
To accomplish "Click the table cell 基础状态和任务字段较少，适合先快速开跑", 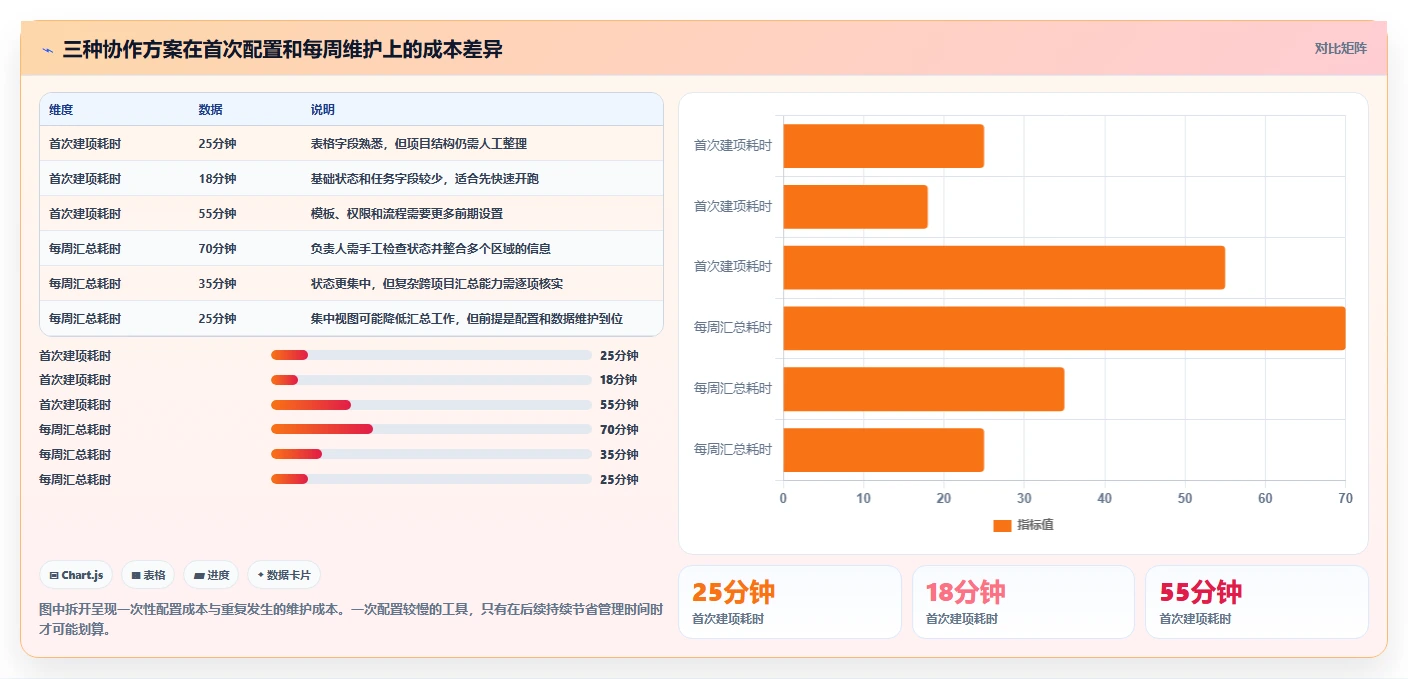I will coord(425,178).
